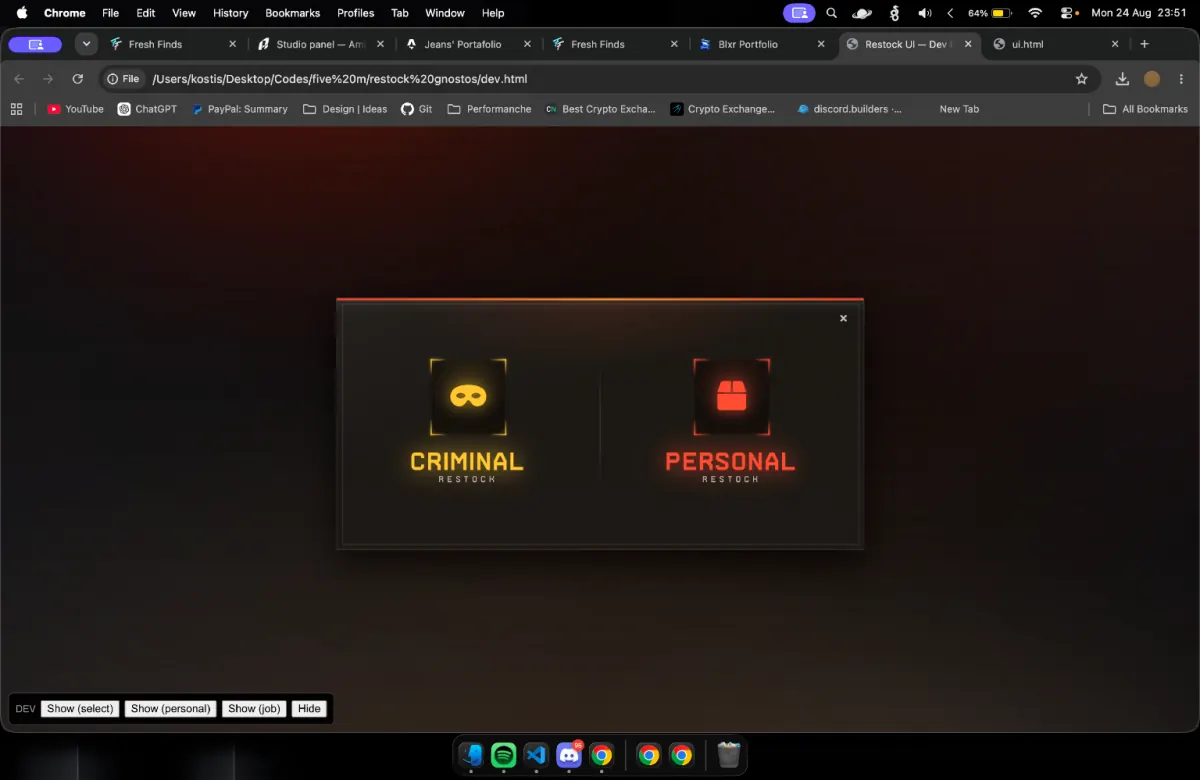Image resolution: width=1200 pixels, height=780 pixels.
Task: Open the Chrome apps grid shortcut
Action: pyautogui.click(x=16, y=109)
